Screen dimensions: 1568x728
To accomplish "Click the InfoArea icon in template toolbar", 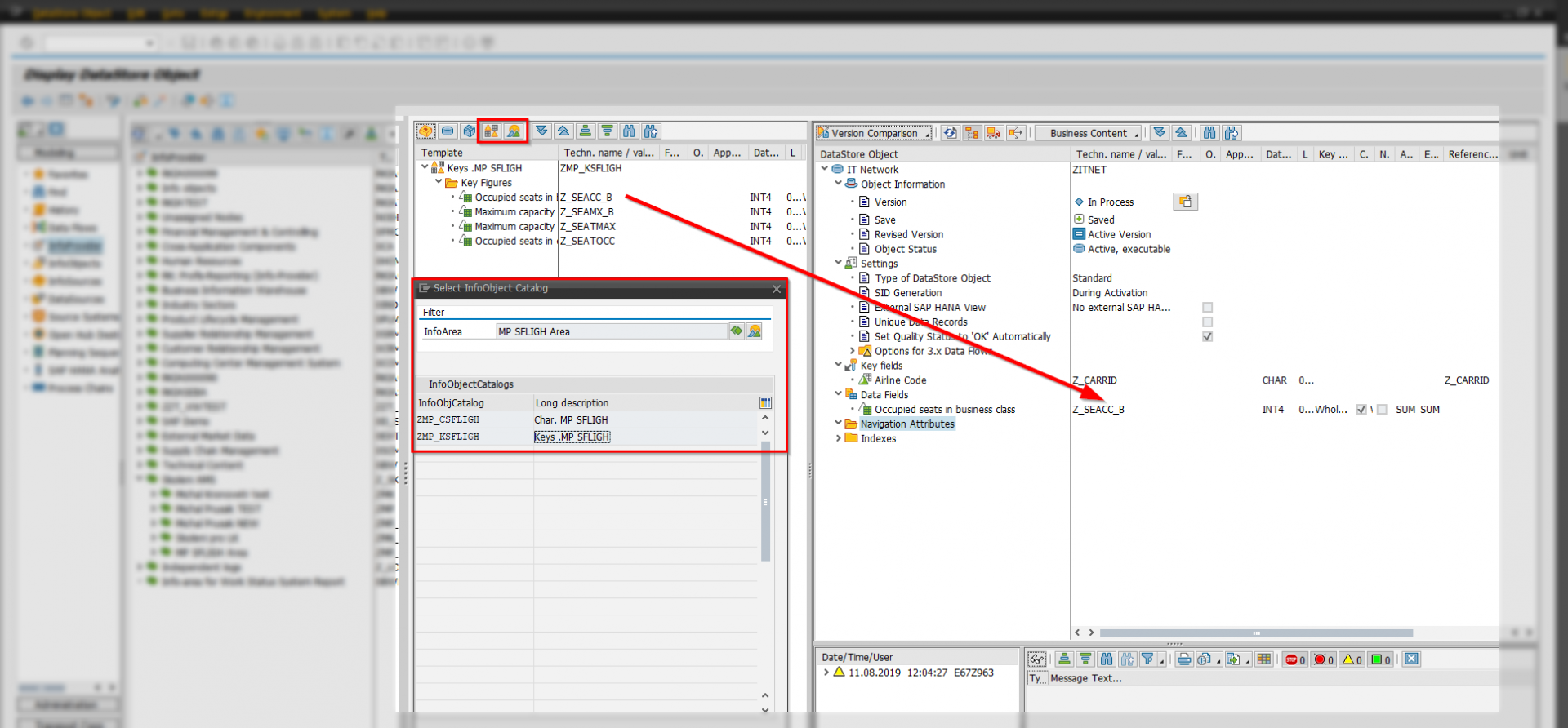I will point(514,131).
